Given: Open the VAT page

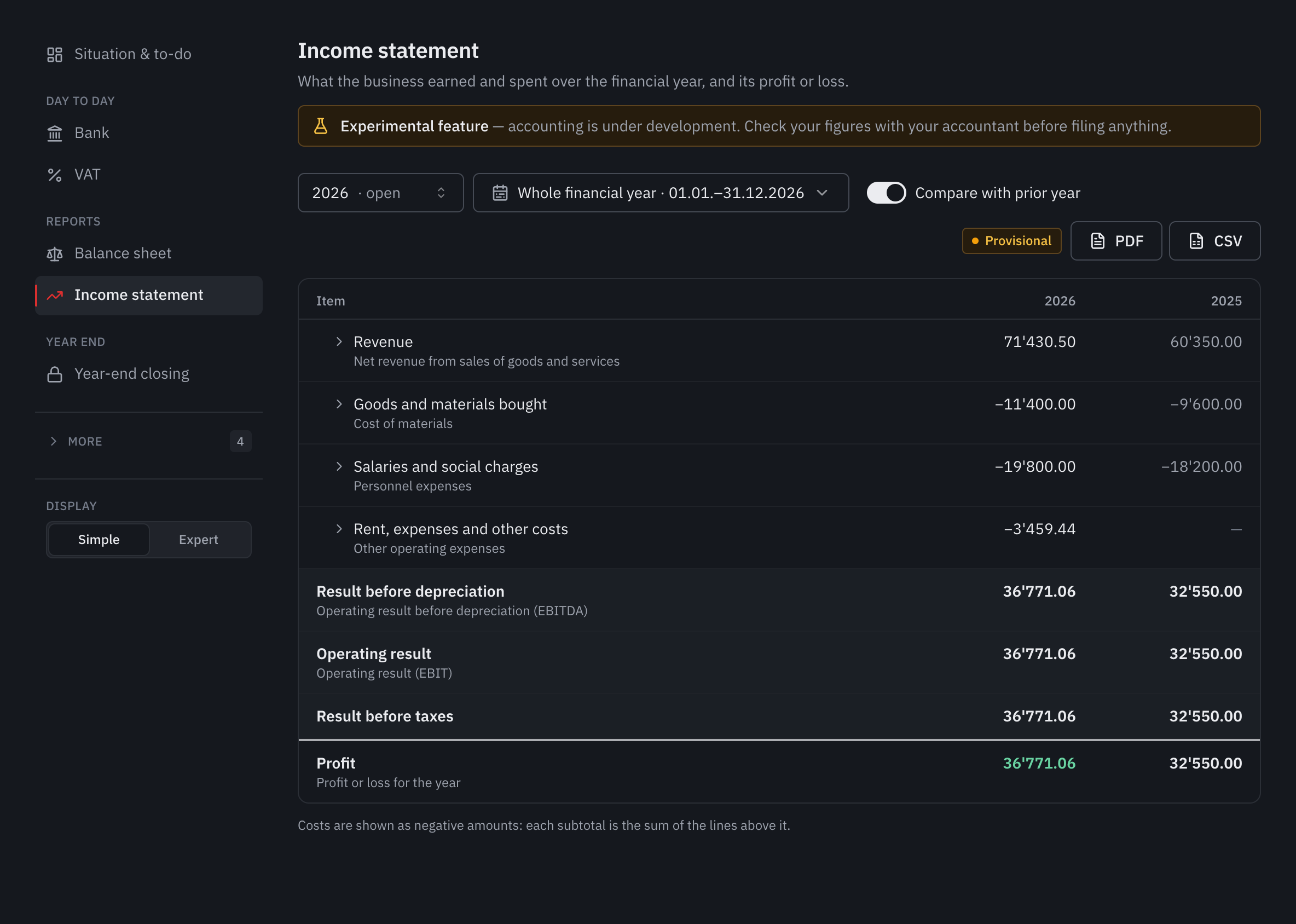Looking at the screenshot, I should 148,175.
